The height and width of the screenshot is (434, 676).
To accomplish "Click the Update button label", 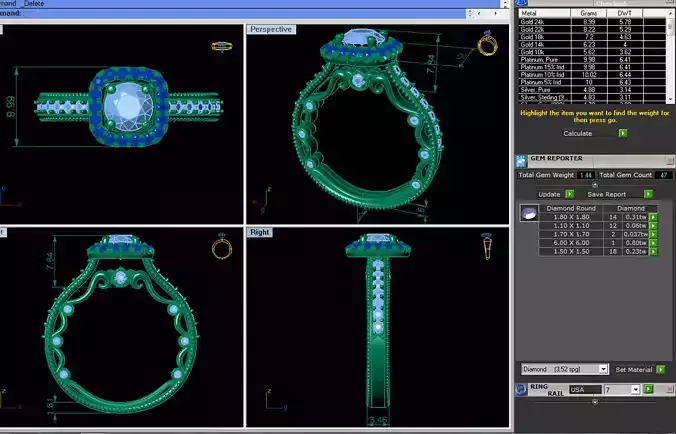I will tap(549, 194).
